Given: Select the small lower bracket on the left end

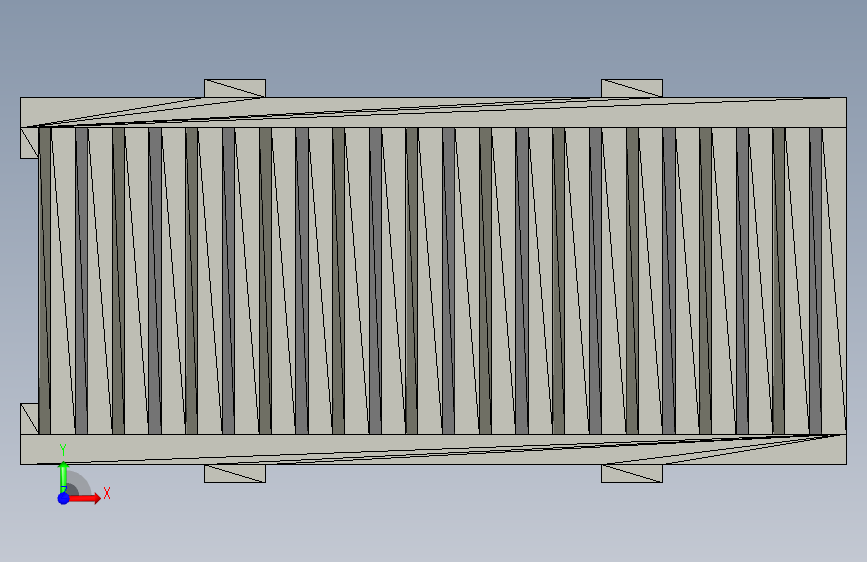Looking at the screenshot, I should pos(29,419).
